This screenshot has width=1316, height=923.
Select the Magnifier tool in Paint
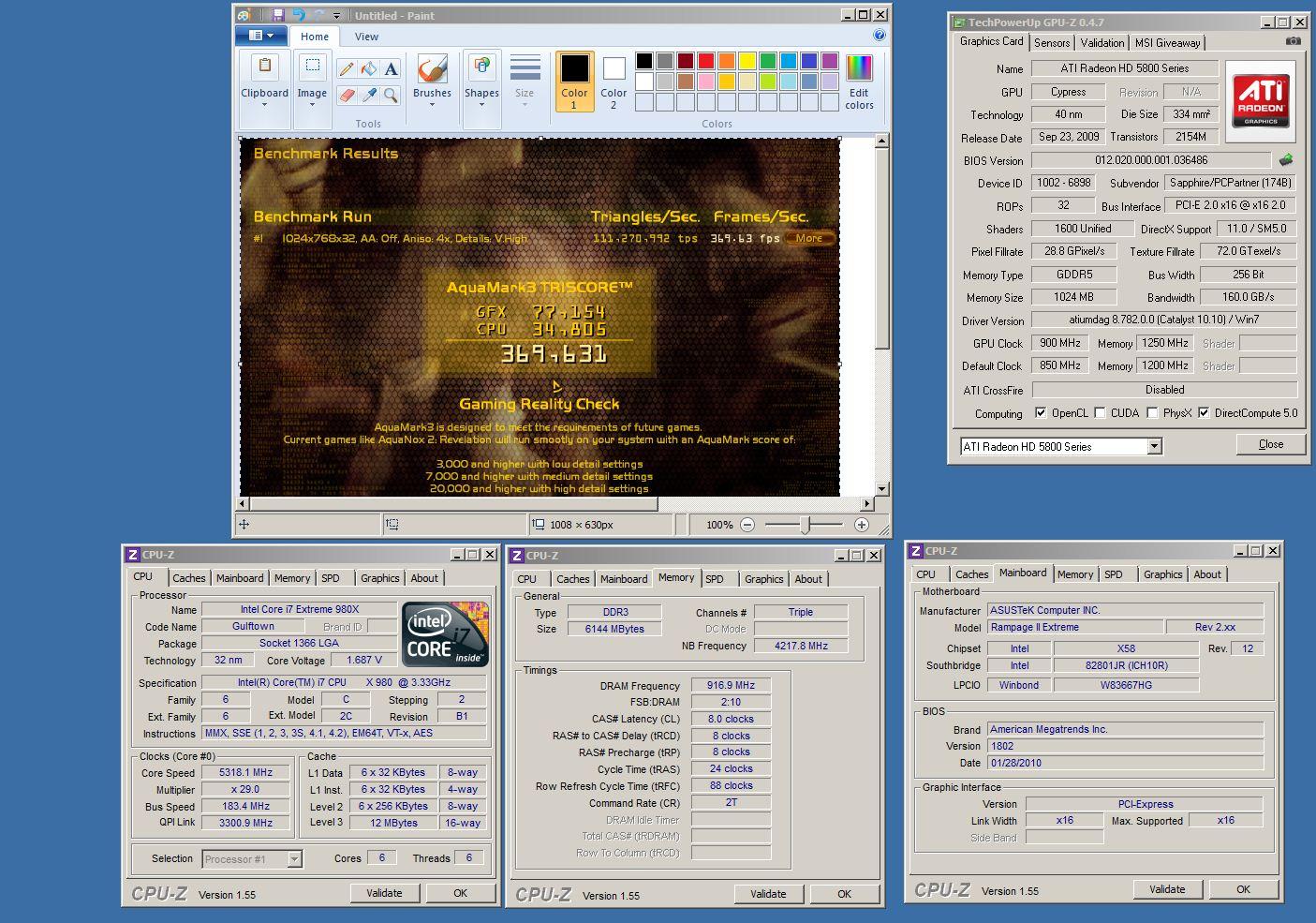392,95
